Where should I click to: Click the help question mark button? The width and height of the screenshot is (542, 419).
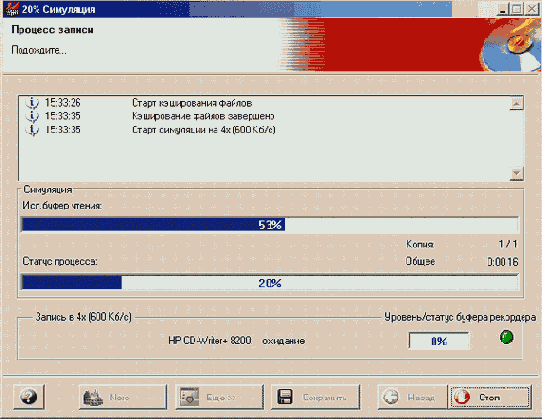pyautogui.click(x=29, y=397)
